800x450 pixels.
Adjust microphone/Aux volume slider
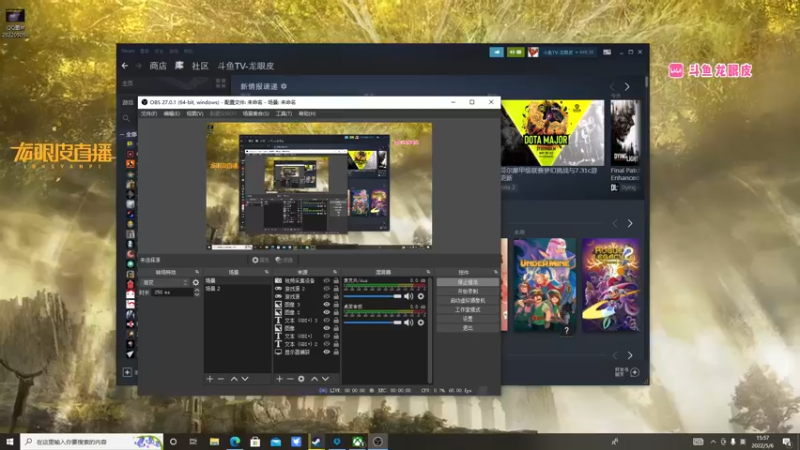point(373,296)
